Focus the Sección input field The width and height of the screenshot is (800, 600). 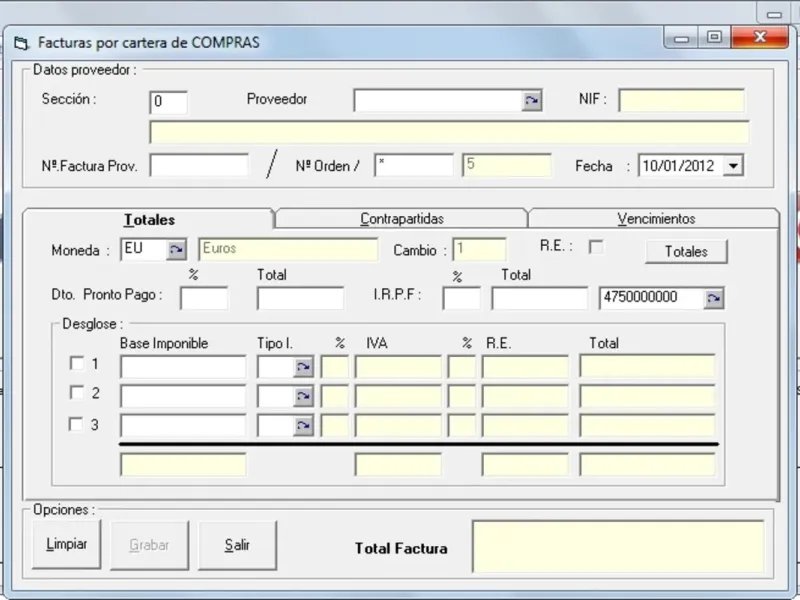point(168,103)
